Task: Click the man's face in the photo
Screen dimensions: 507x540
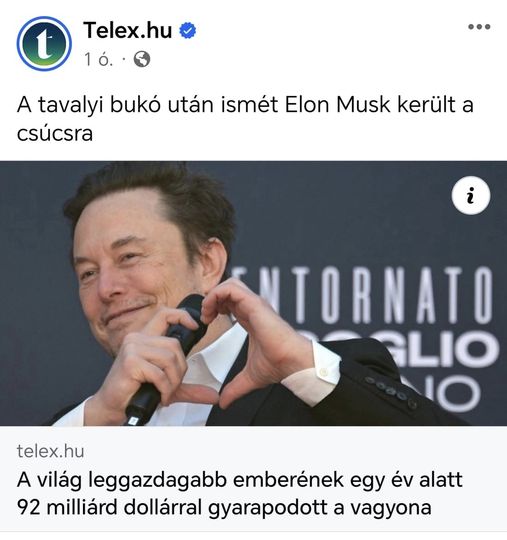Action: (138, 269)
